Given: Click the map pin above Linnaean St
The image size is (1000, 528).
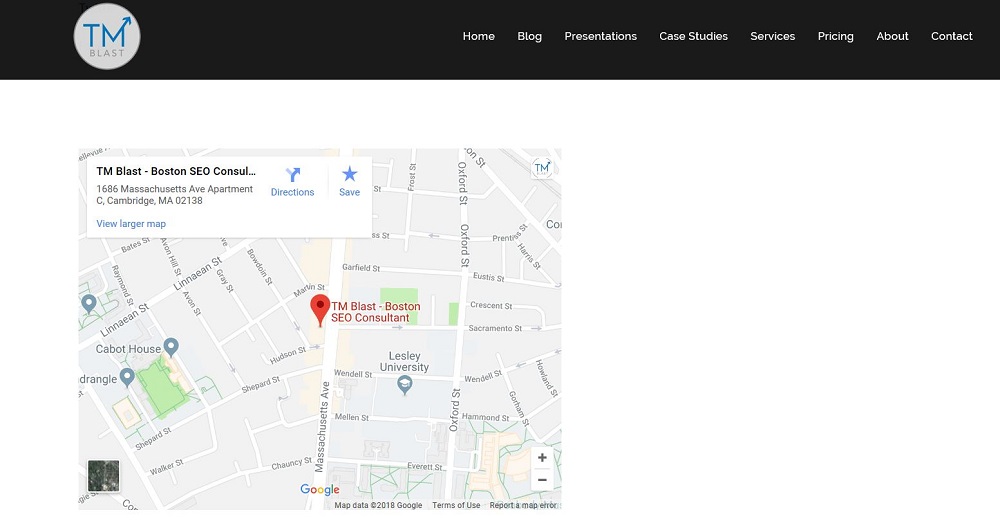Looking at the screenshot, I should tap(89, 304).
